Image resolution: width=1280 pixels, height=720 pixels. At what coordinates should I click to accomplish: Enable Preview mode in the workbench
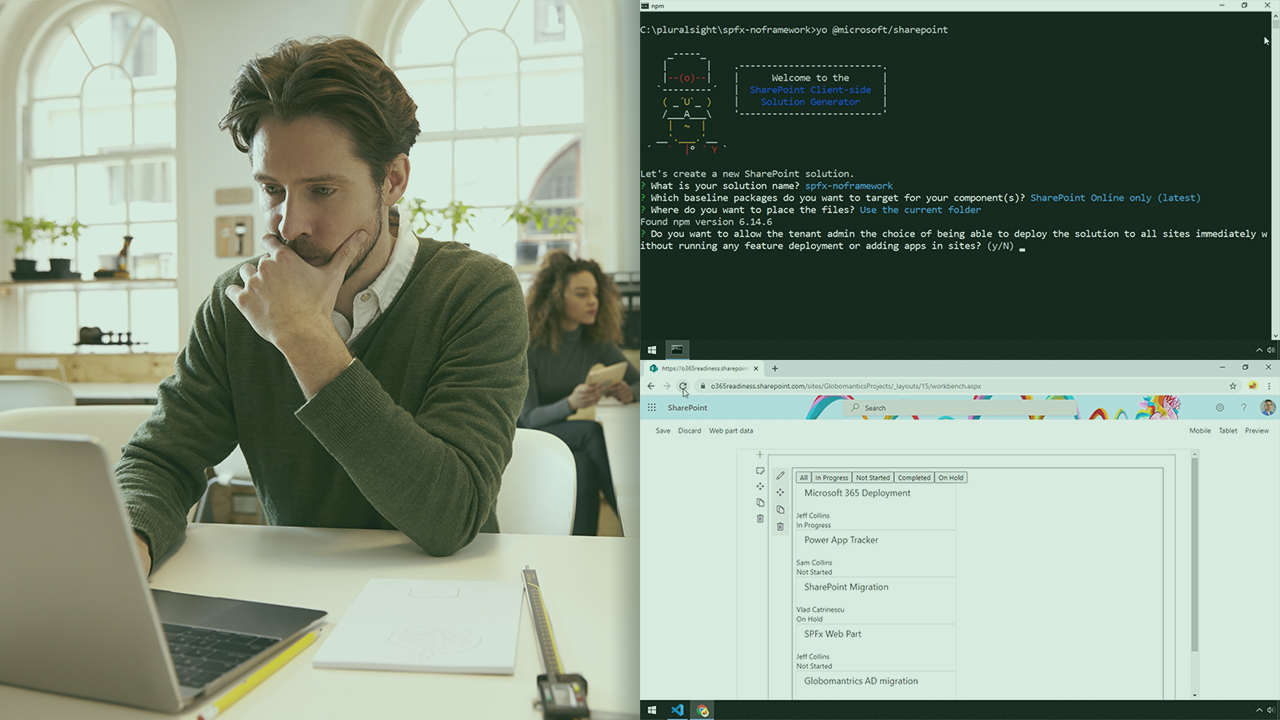tap(1257, 430)
